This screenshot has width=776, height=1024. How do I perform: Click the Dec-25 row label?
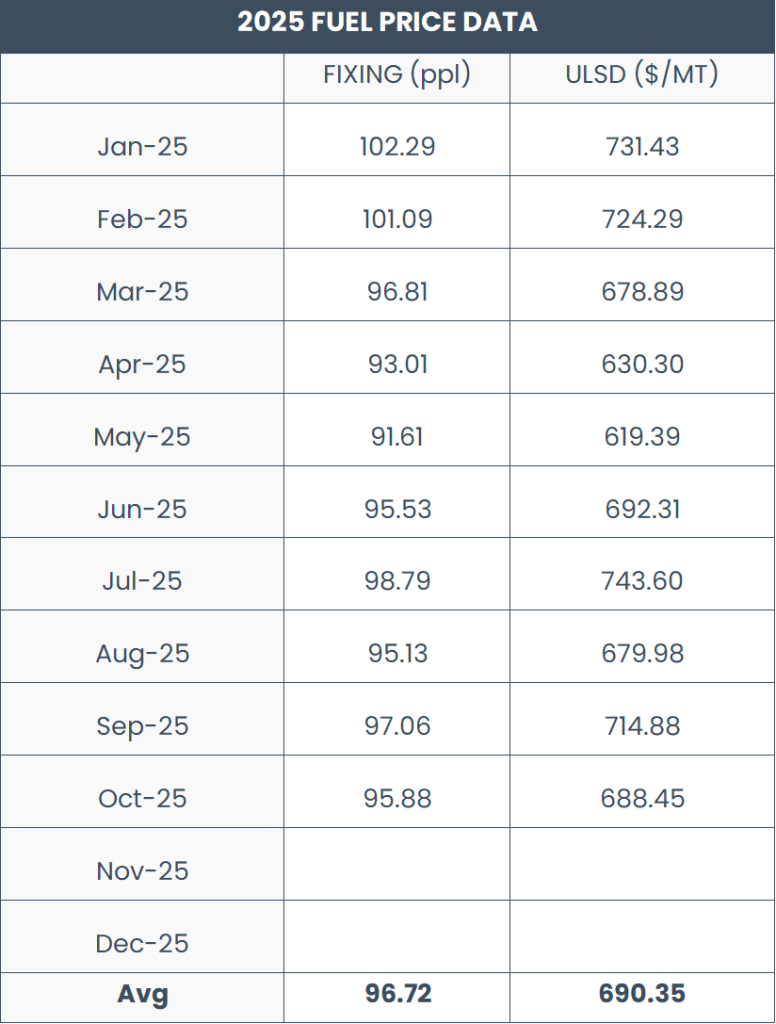142,943
